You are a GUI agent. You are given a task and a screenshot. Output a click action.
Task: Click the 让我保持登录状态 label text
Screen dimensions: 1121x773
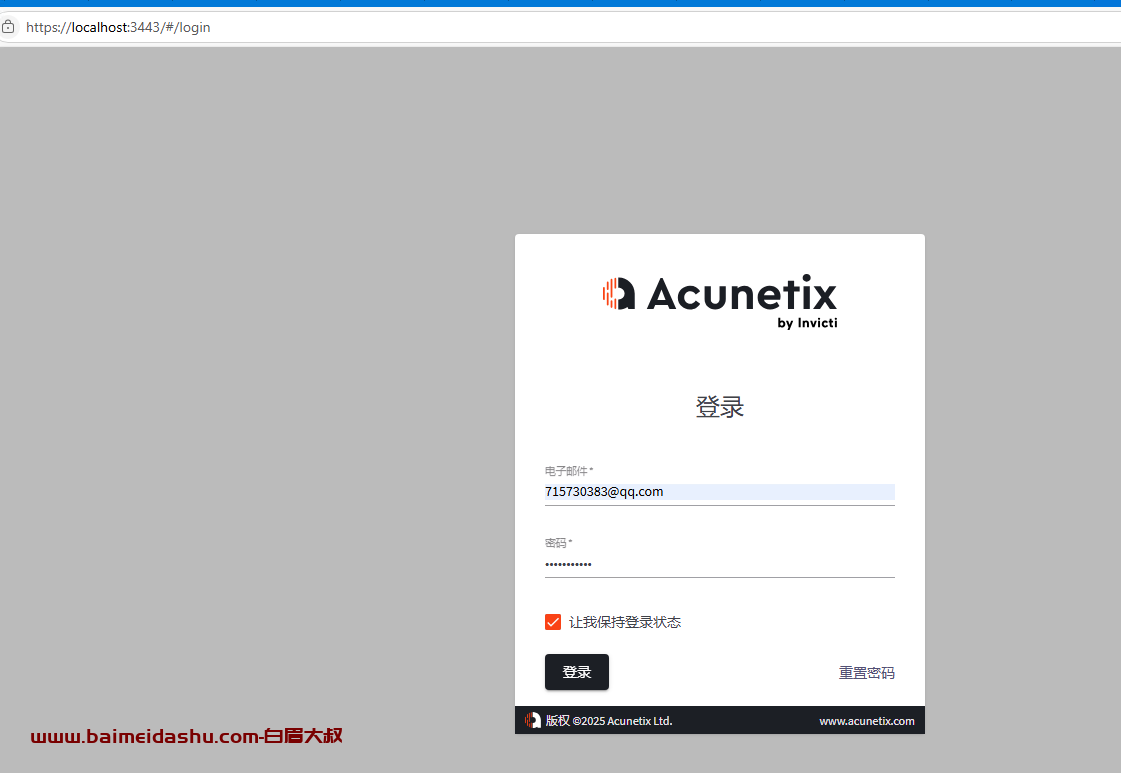[625, 622]
